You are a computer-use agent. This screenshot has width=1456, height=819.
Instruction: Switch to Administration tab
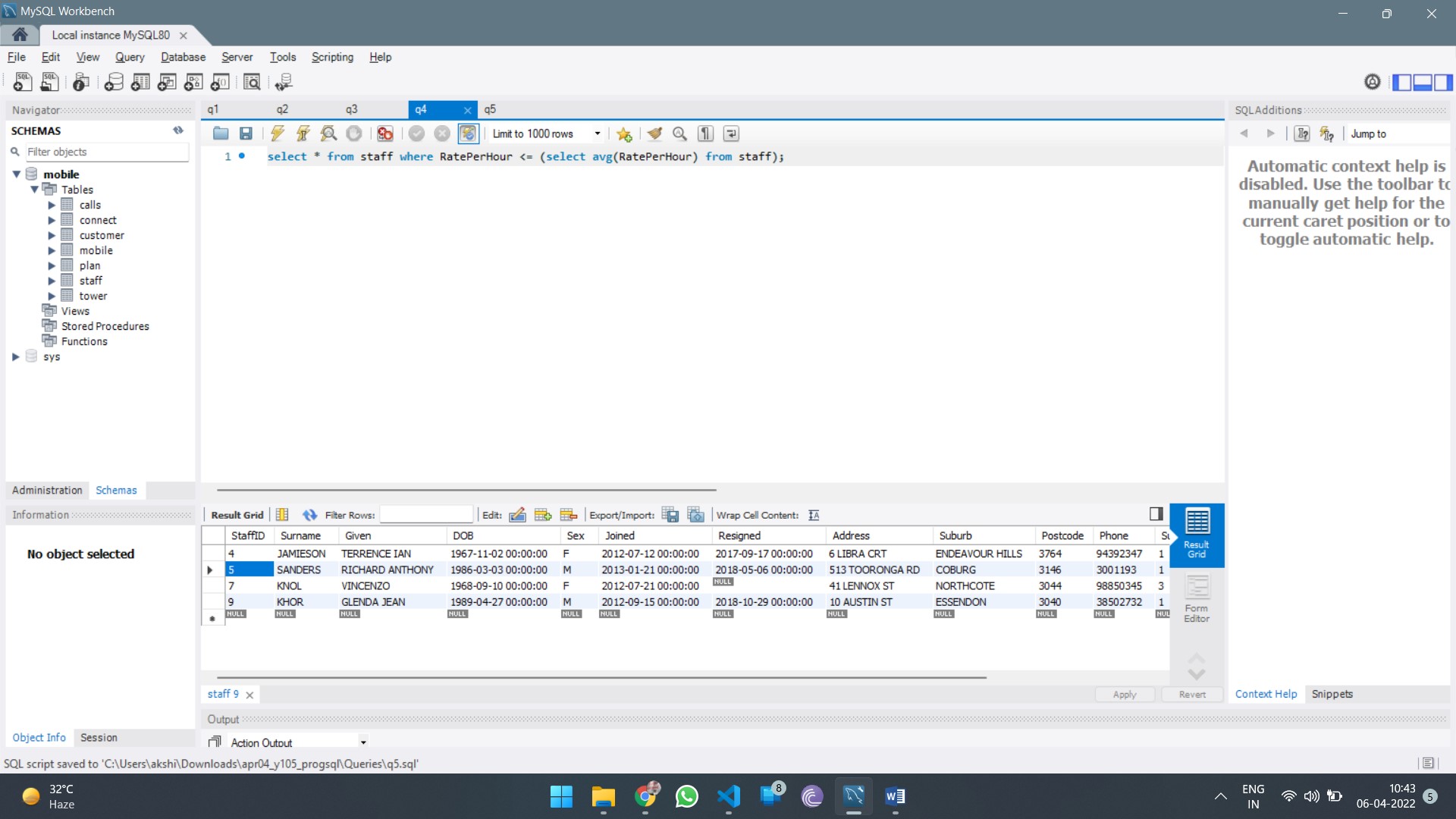[x=47, y=491]
